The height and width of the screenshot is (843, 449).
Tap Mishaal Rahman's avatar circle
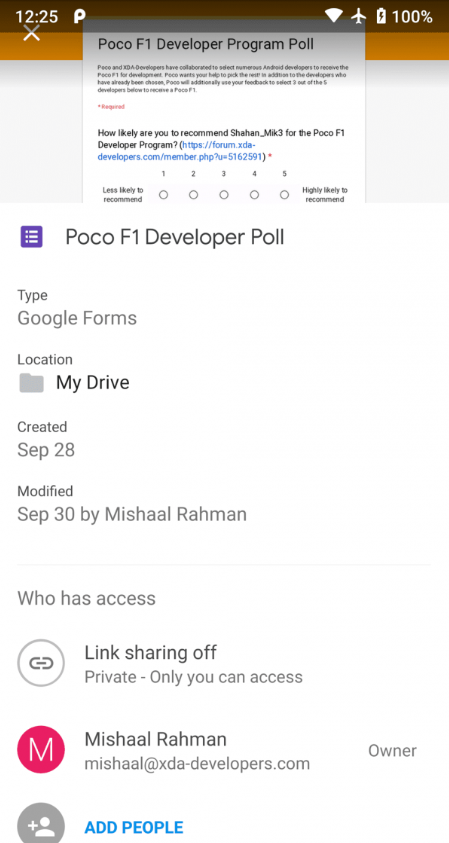41,749
